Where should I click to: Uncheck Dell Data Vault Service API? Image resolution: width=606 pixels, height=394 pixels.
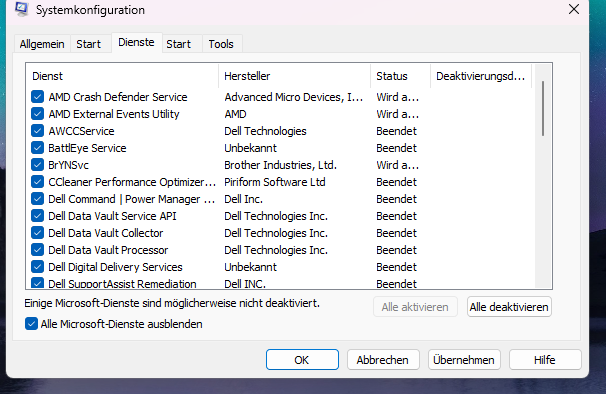(37, 216)
